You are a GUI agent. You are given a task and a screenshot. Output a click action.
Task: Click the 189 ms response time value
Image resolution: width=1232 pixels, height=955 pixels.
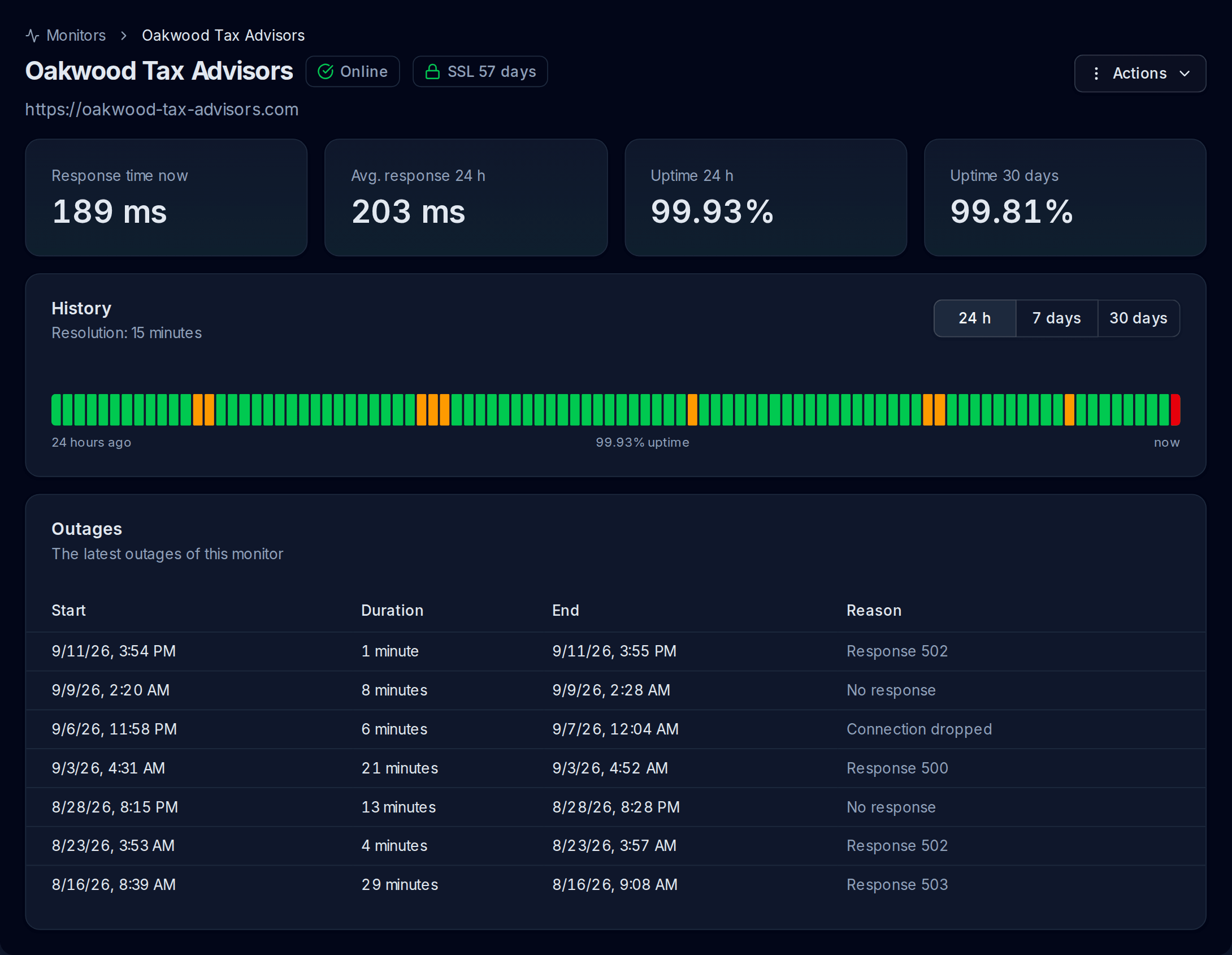pos(110,212)
